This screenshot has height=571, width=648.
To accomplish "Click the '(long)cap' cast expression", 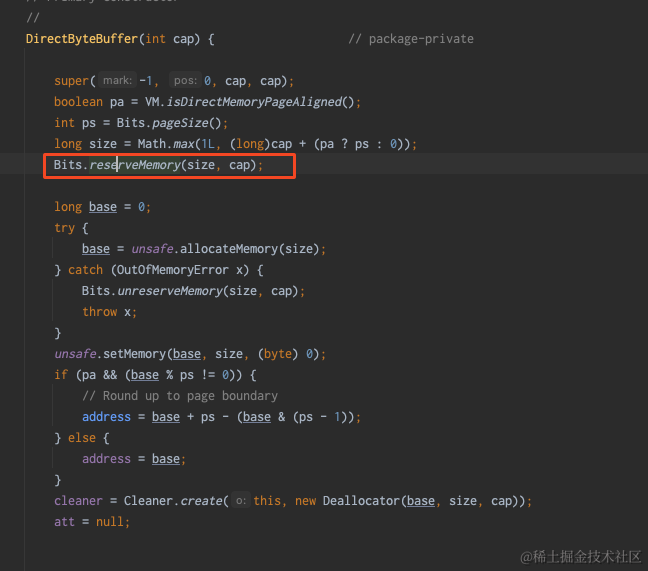I will pyautogui.click(x=261, y=144).
